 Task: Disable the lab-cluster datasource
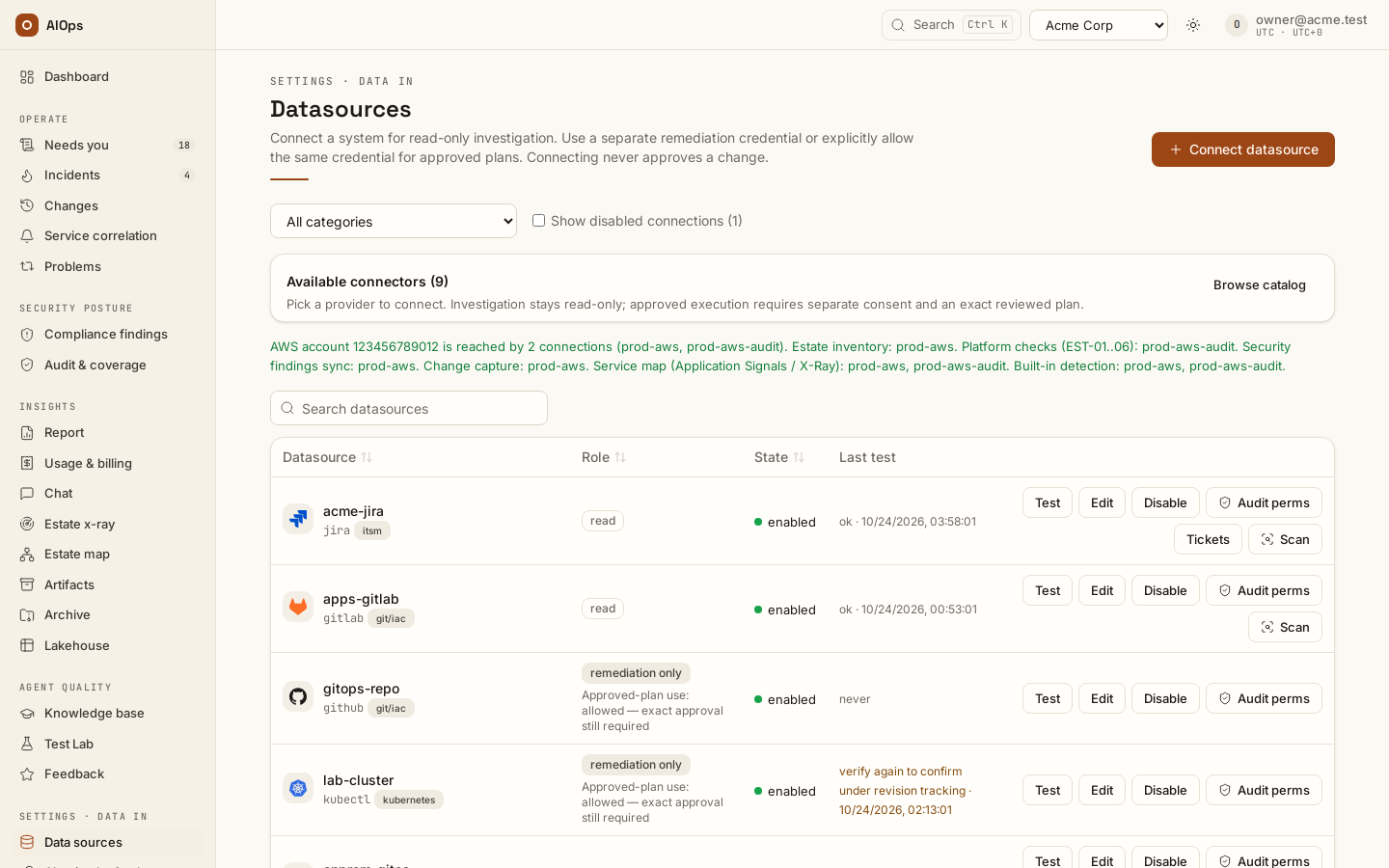tap(1165, 790)
